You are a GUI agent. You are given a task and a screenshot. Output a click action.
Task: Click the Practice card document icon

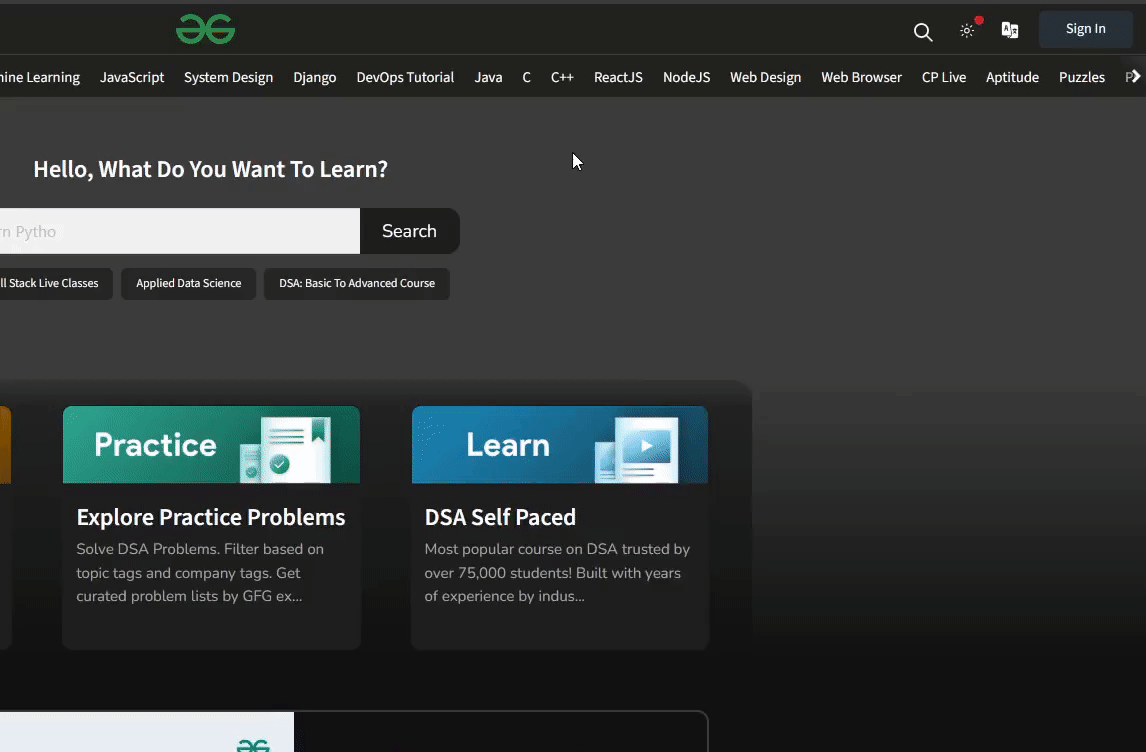[x=286, y=449]
